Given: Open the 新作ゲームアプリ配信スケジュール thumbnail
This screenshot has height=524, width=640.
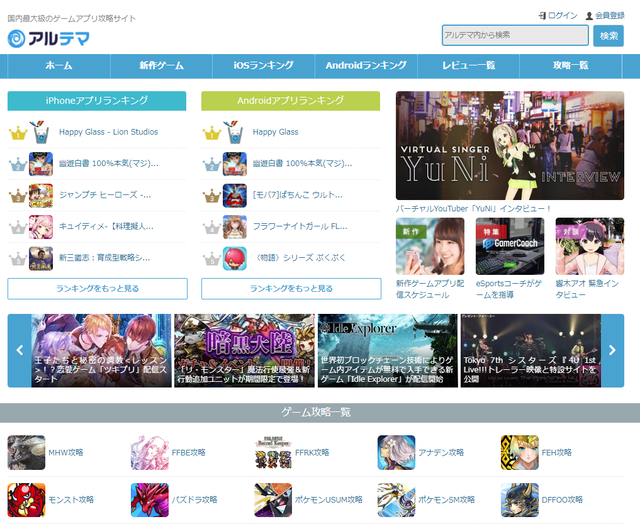Looking at the screenshot, I should tap(430, 246).
